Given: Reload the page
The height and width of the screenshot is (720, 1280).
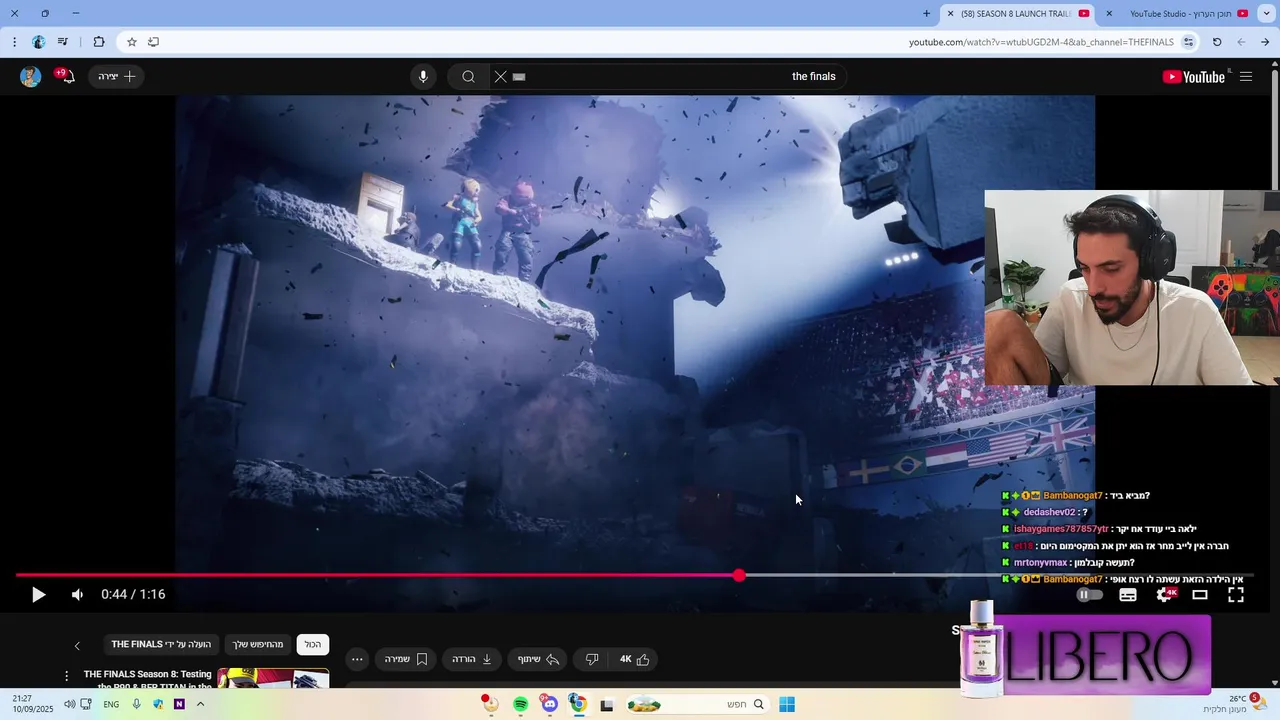Looking at the screenshot, I should [1217, 42].
